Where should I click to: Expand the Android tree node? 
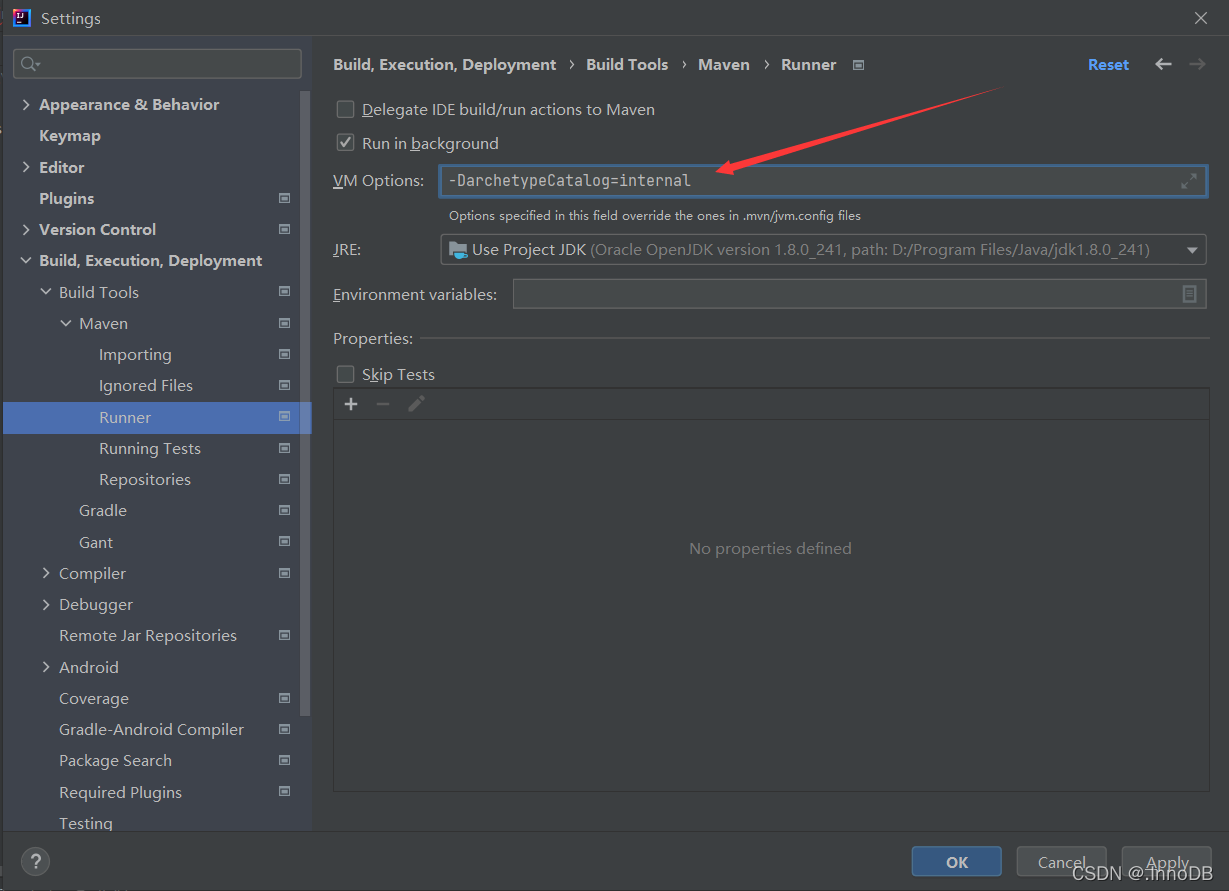[x=46, y=667]
